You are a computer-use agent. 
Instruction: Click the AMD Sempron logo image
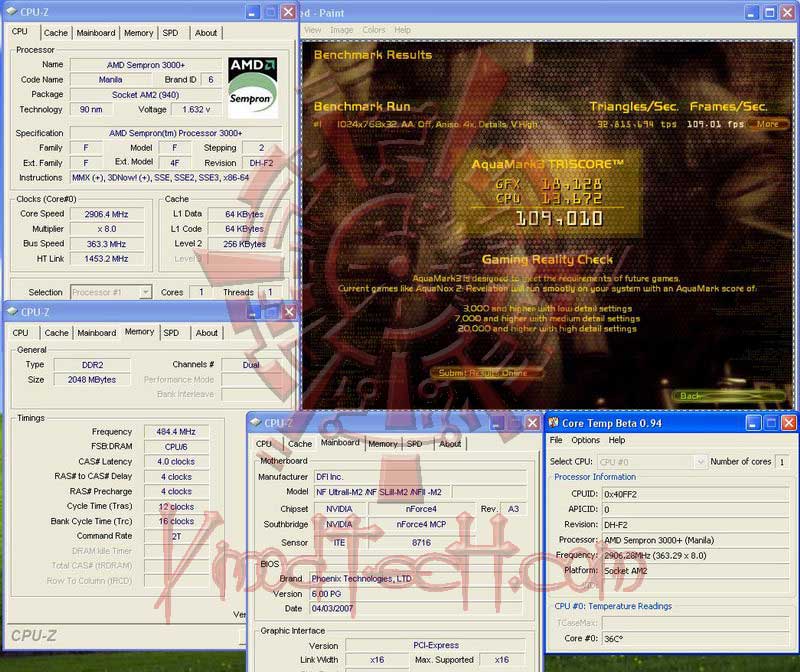253,87
